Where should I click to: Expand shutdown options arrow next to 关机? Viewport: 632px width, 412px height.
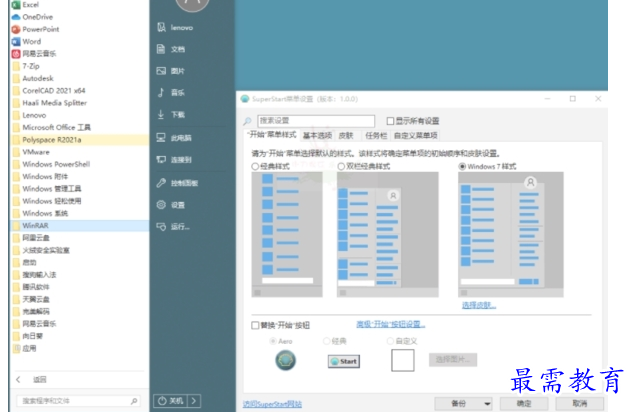(x=194, y=401)
